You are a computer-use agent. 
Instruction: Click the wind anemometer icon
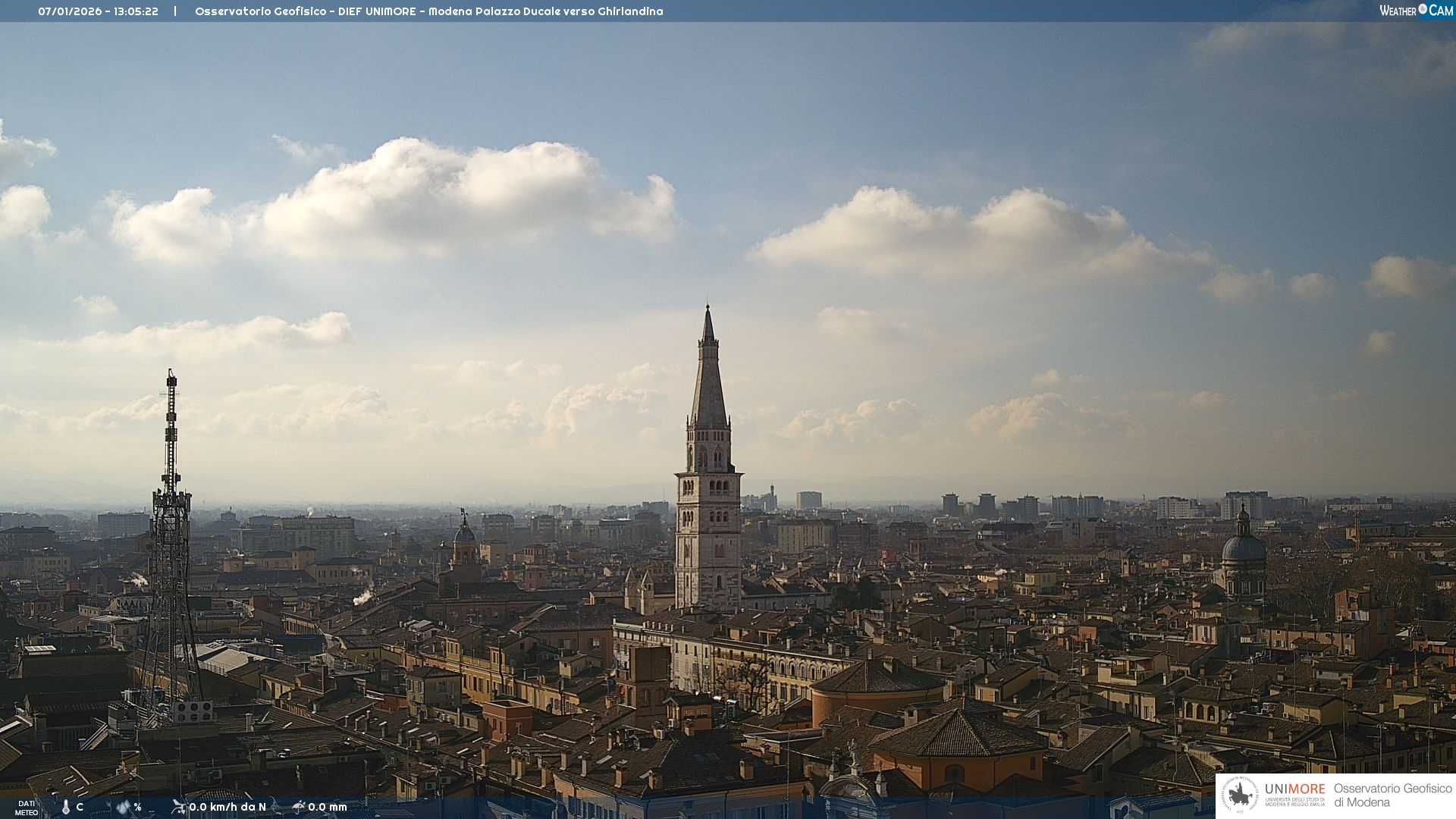point(178,807)
